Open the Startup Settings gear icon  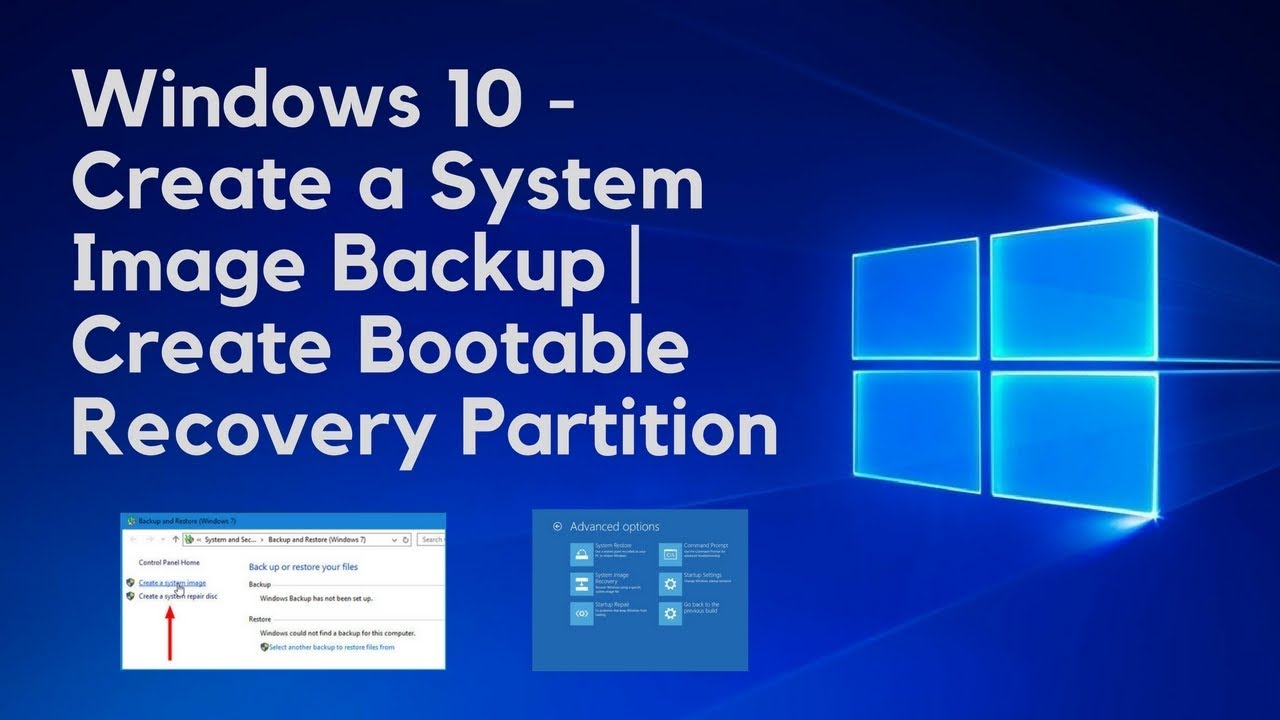click(x=670, y=584)
